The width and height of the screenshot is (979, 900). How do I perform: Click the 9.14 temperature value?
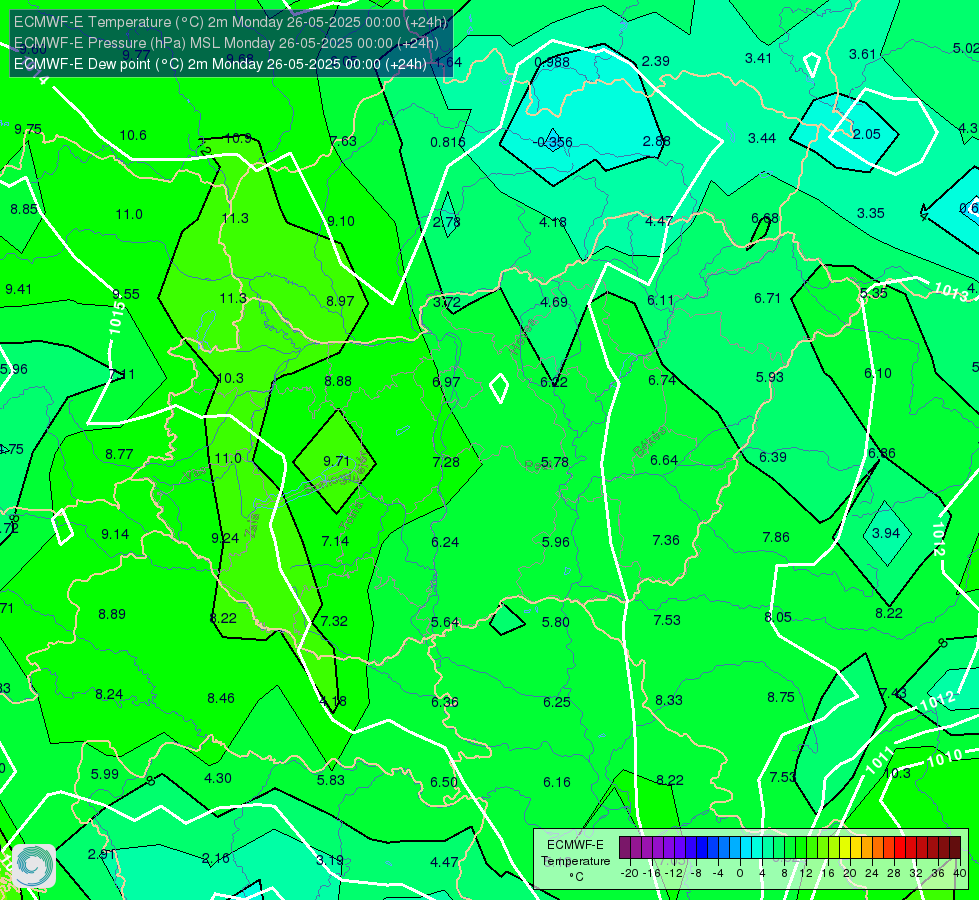(x=116, y=534)
